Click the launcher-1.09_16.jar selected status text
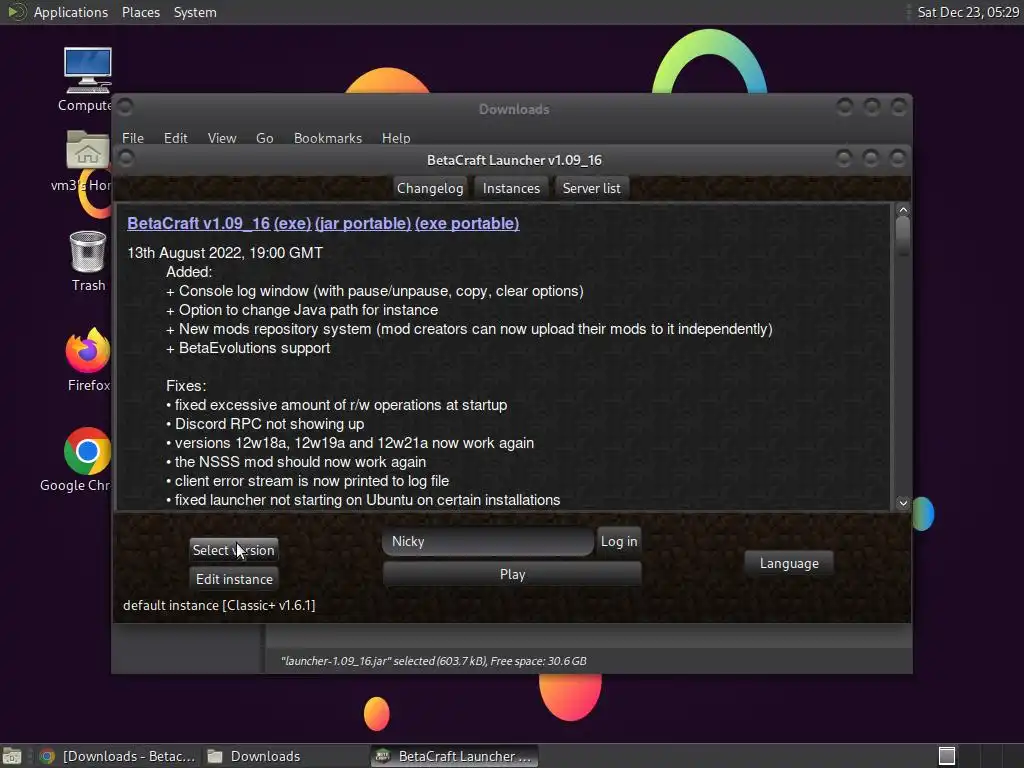This screenshot has height=768, width=1024. (x=434, y=661)
